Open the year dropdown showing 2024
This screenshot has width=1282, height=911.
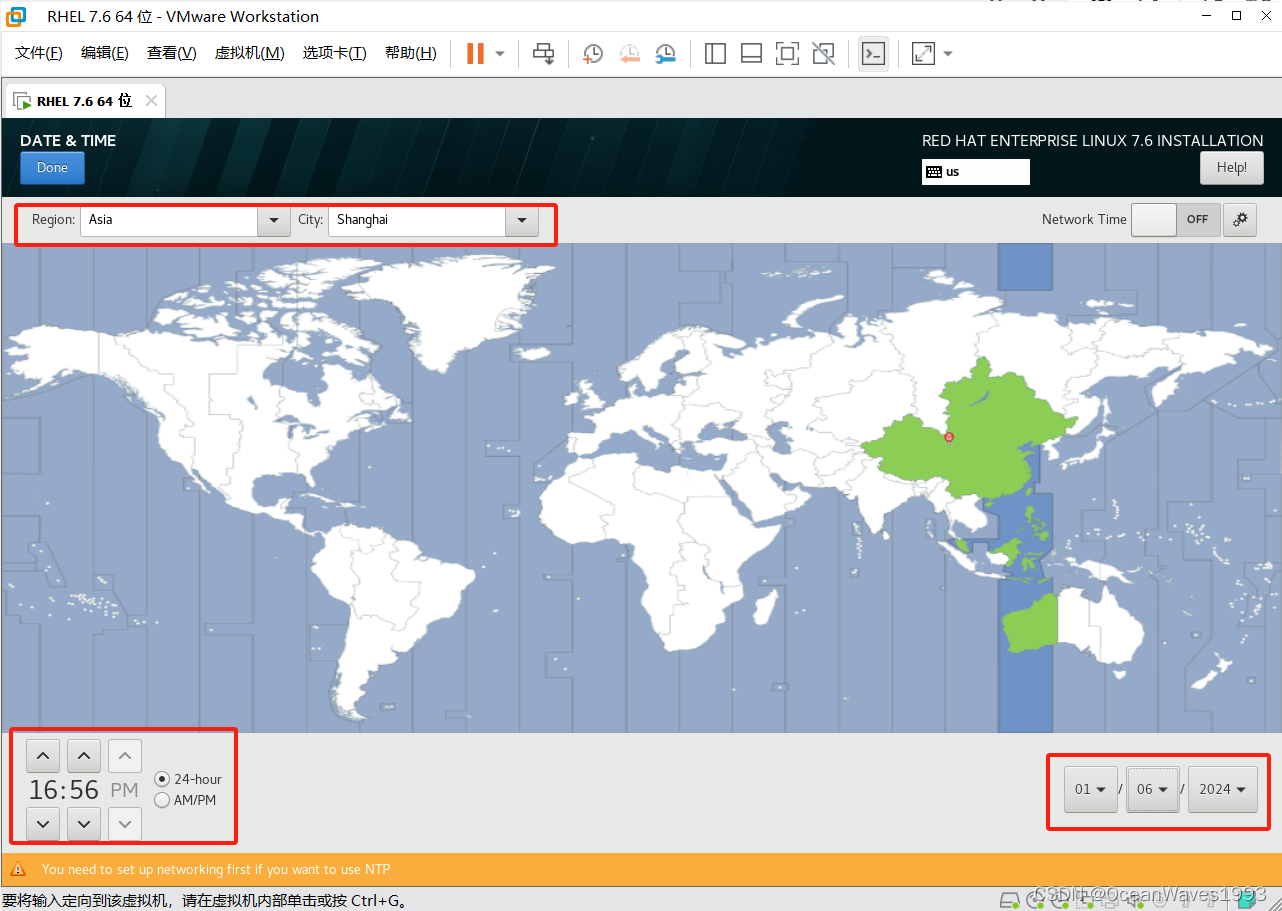[x=1223, y=789]
